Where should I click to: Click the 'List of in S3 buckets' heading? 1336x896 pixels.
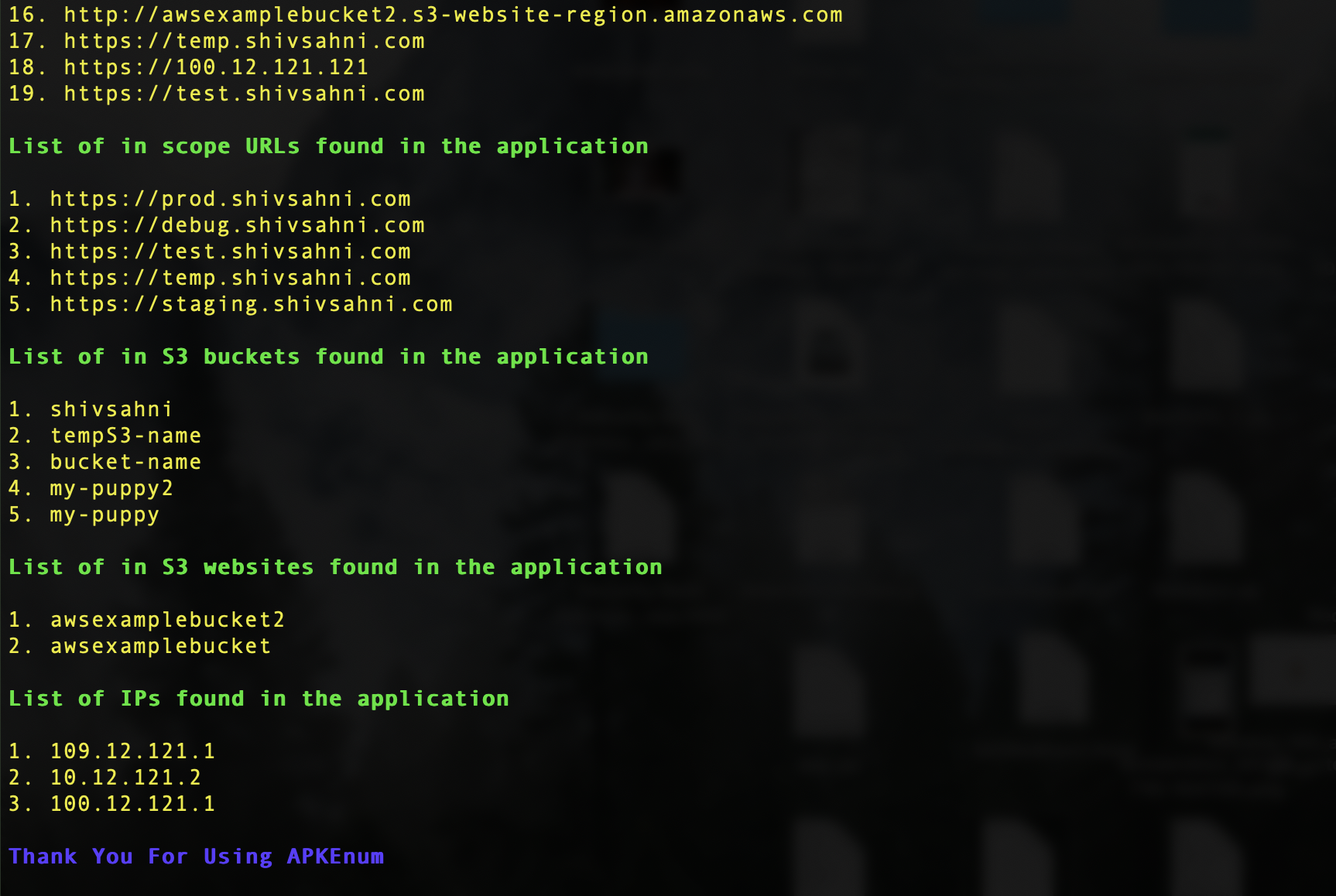tap(328, 357)
